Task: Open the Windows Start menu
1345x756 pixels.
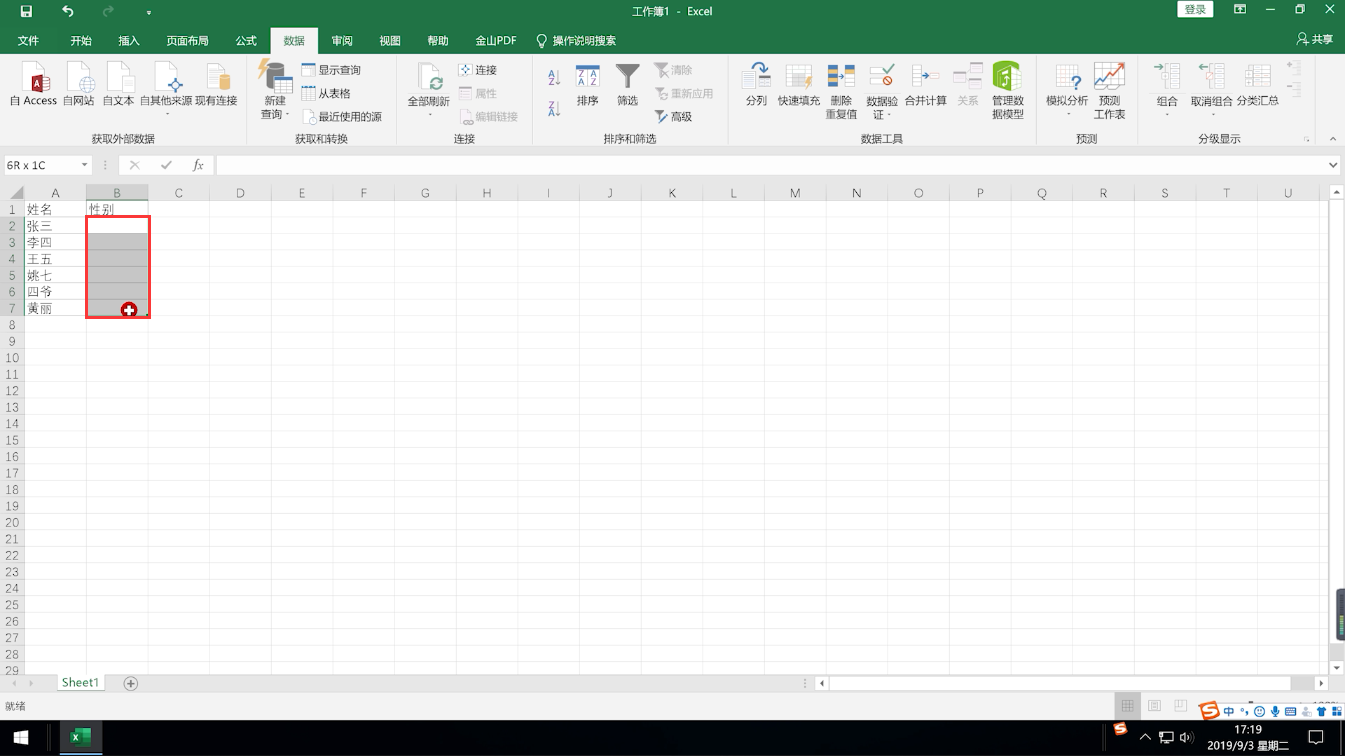Action: coord(21,738)
